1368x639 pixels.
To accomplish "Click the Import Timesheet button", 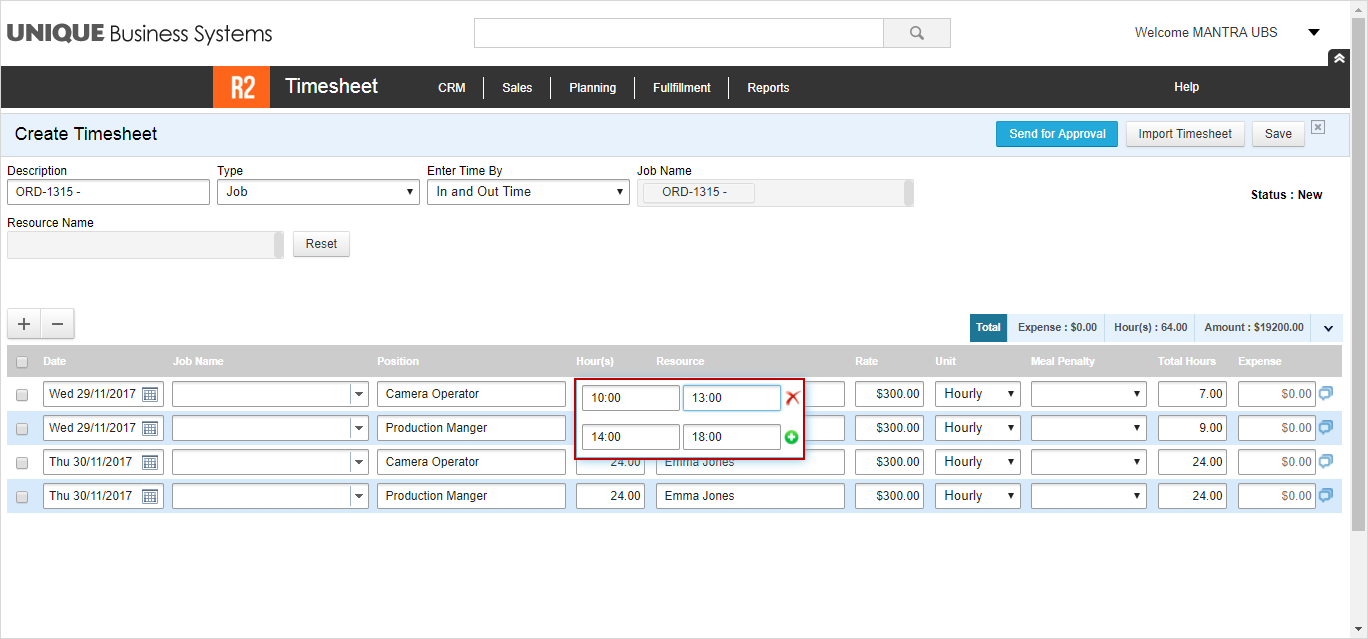I will click(1185, 134).
